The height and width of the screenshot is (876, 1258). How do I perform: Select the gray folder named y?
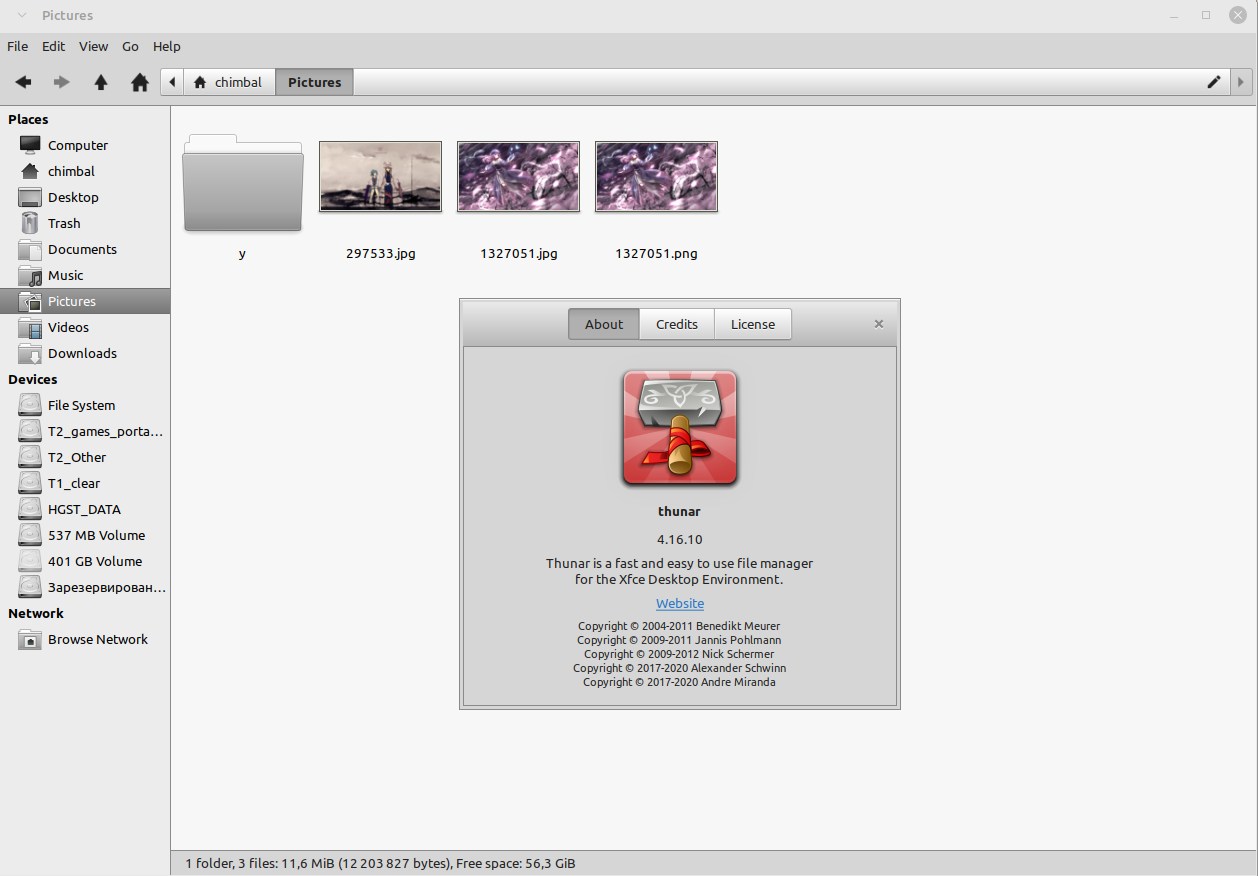point(242,183)
